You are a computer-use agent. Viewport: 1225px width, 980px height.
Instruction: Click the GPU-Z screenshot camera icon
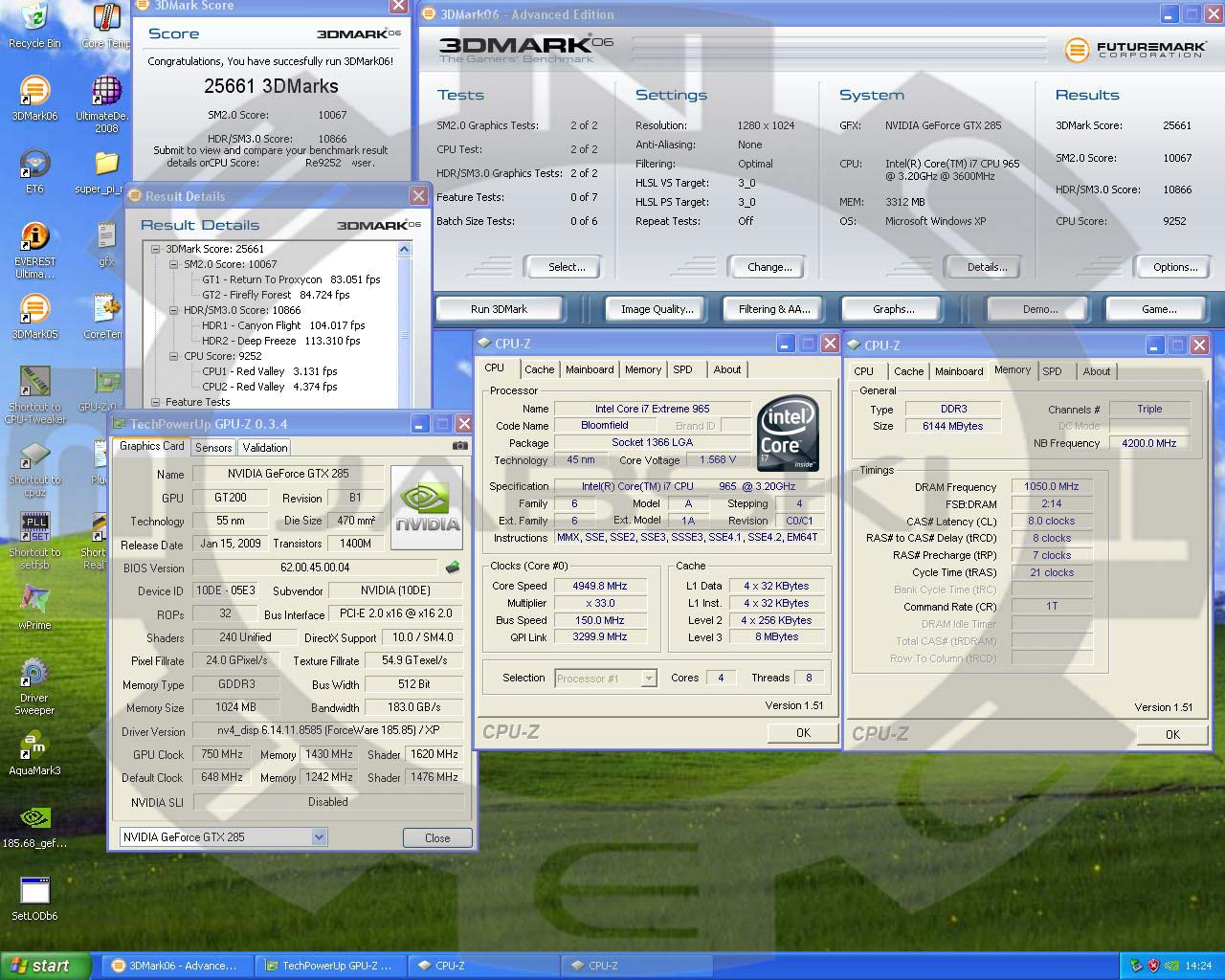point(460,446)
